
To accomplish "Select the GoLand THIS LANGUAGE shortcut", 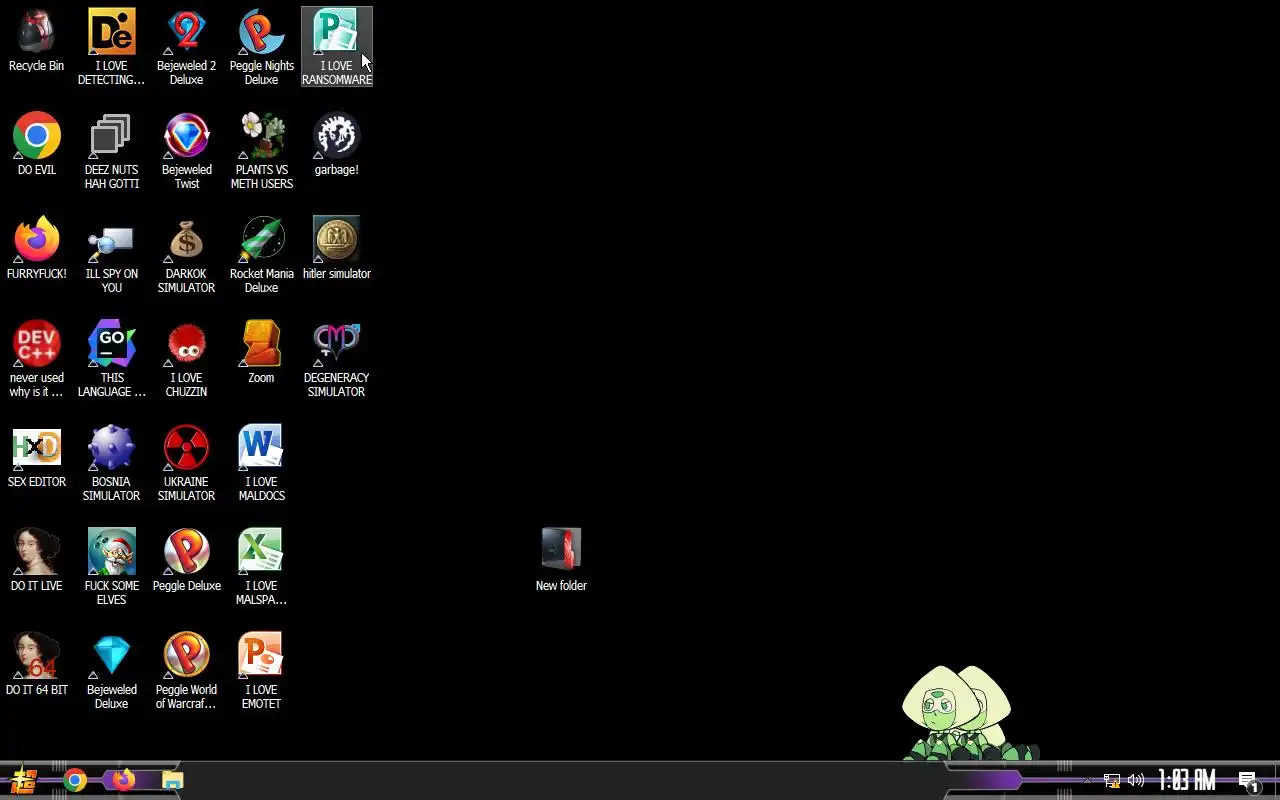I will pyautogui.click(x=111, y=359).
